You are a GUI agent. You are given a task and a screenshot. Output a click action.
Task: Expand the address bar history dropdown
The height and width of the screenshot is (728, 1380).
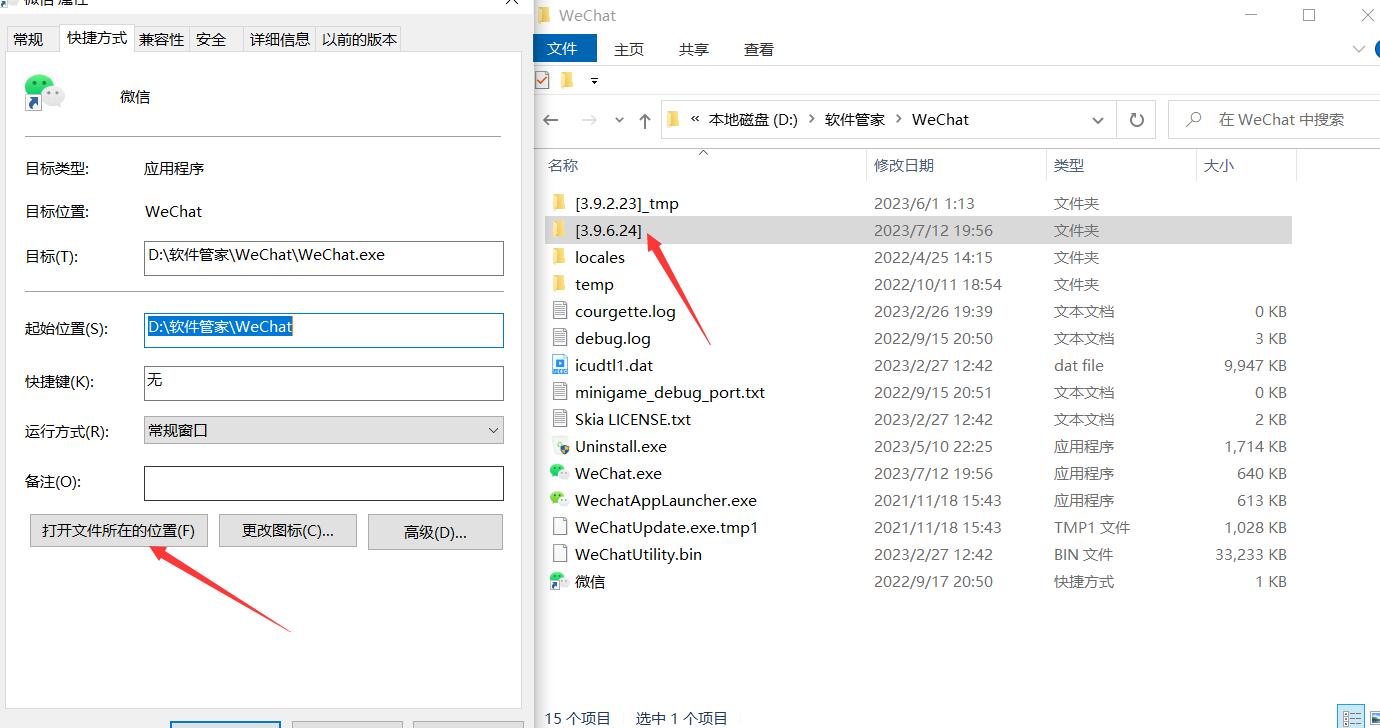[1097, 120]
